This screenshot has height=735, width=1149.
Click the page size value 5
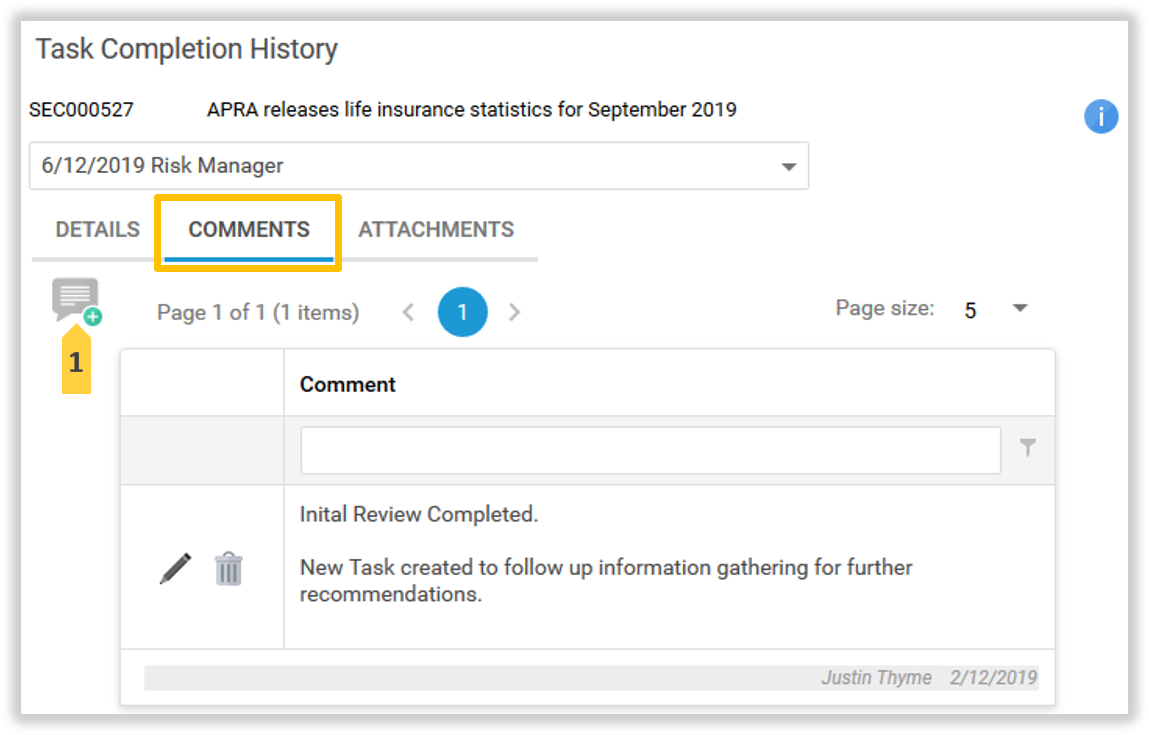pyautogui.click(x=970, y=311)
